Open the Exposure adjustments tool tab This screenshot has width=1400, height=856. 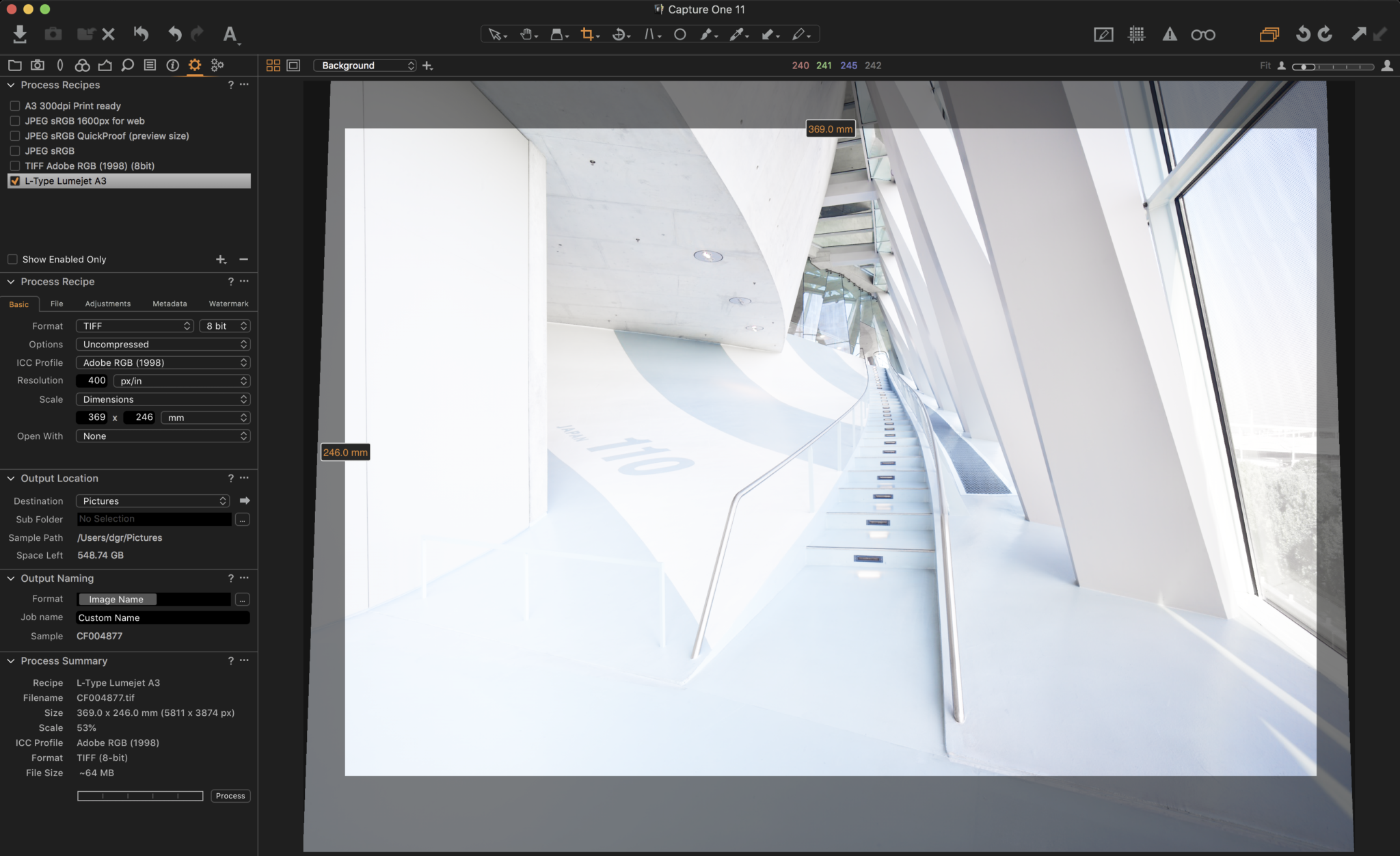[x=105, y=65]
